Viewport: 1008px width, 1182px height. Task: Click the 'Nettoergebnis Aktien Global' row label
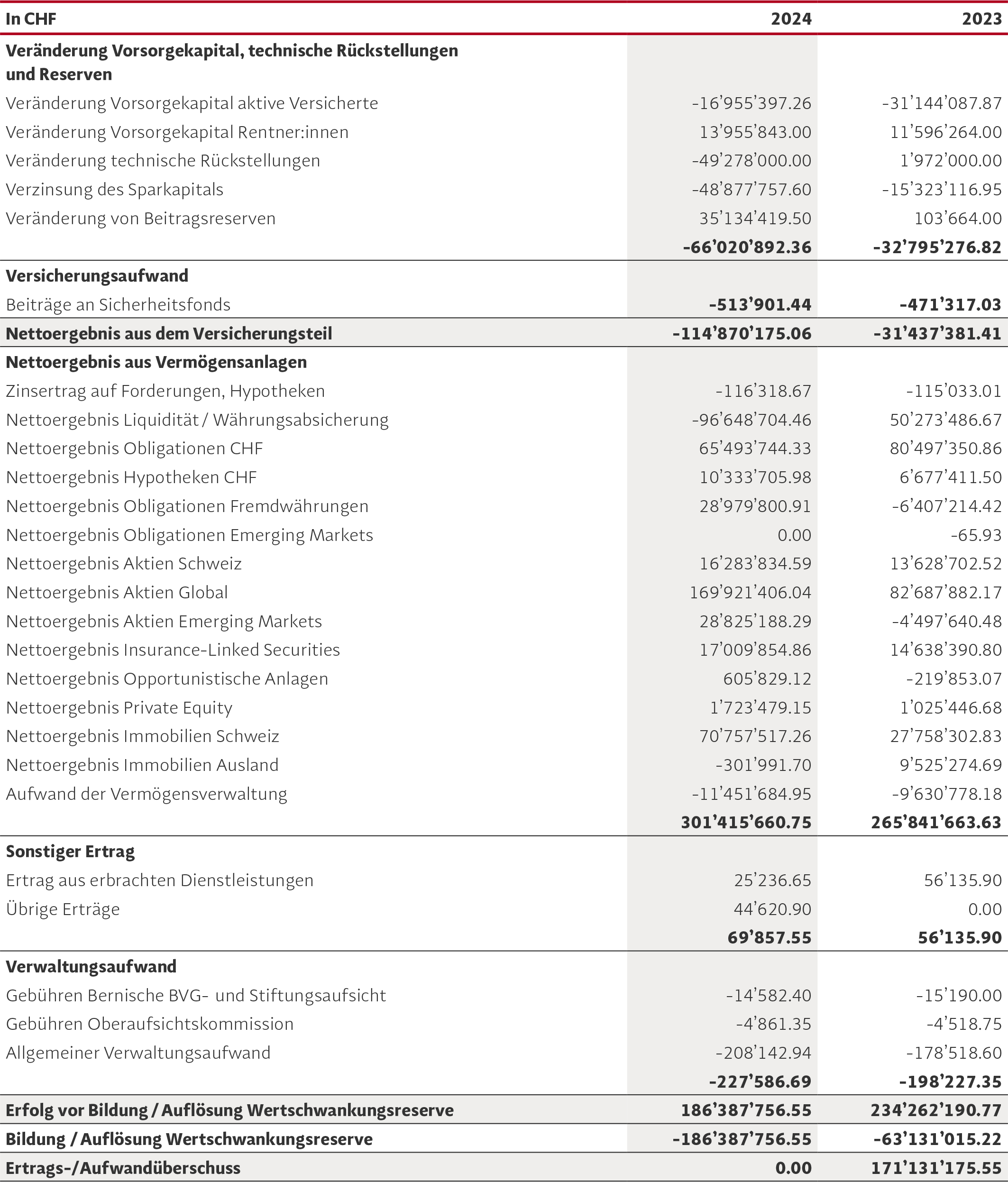(x=117, y=592)
